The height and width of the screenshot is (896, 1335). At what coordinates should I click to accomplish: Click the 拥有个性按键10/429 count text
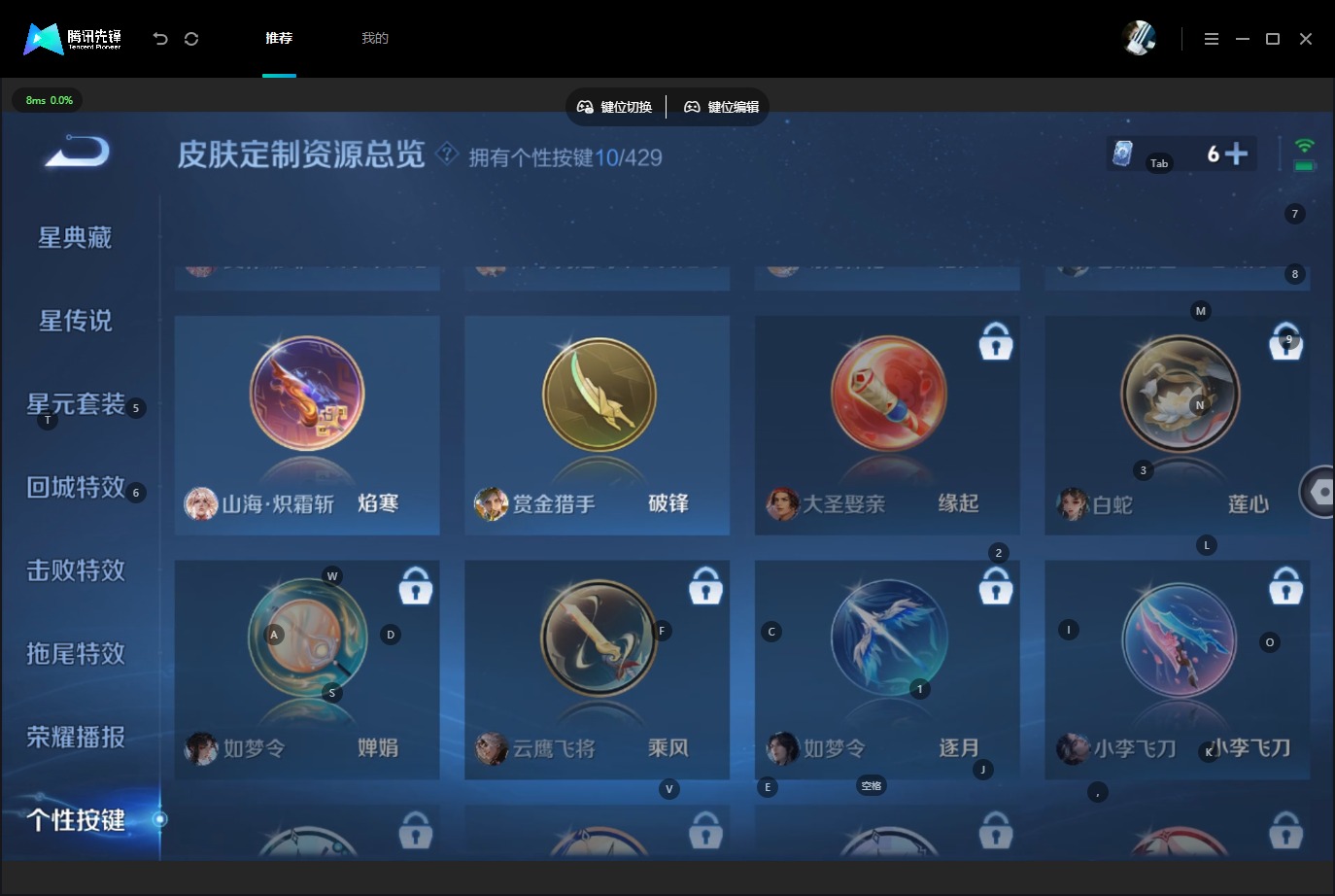click(x=565, y=157)
